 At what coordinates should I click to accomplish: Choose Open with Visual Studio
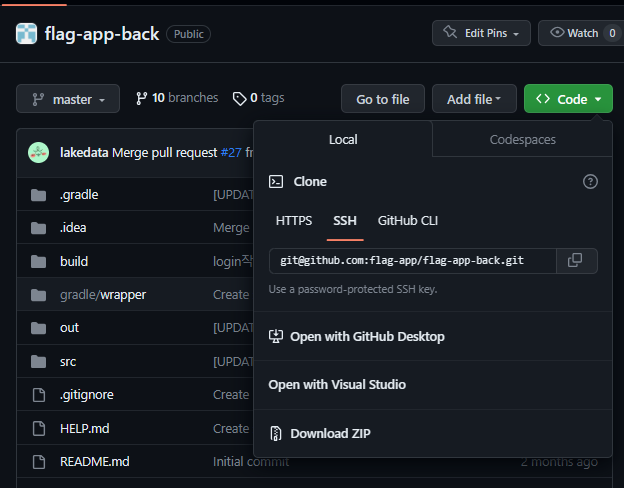point(433,385)
